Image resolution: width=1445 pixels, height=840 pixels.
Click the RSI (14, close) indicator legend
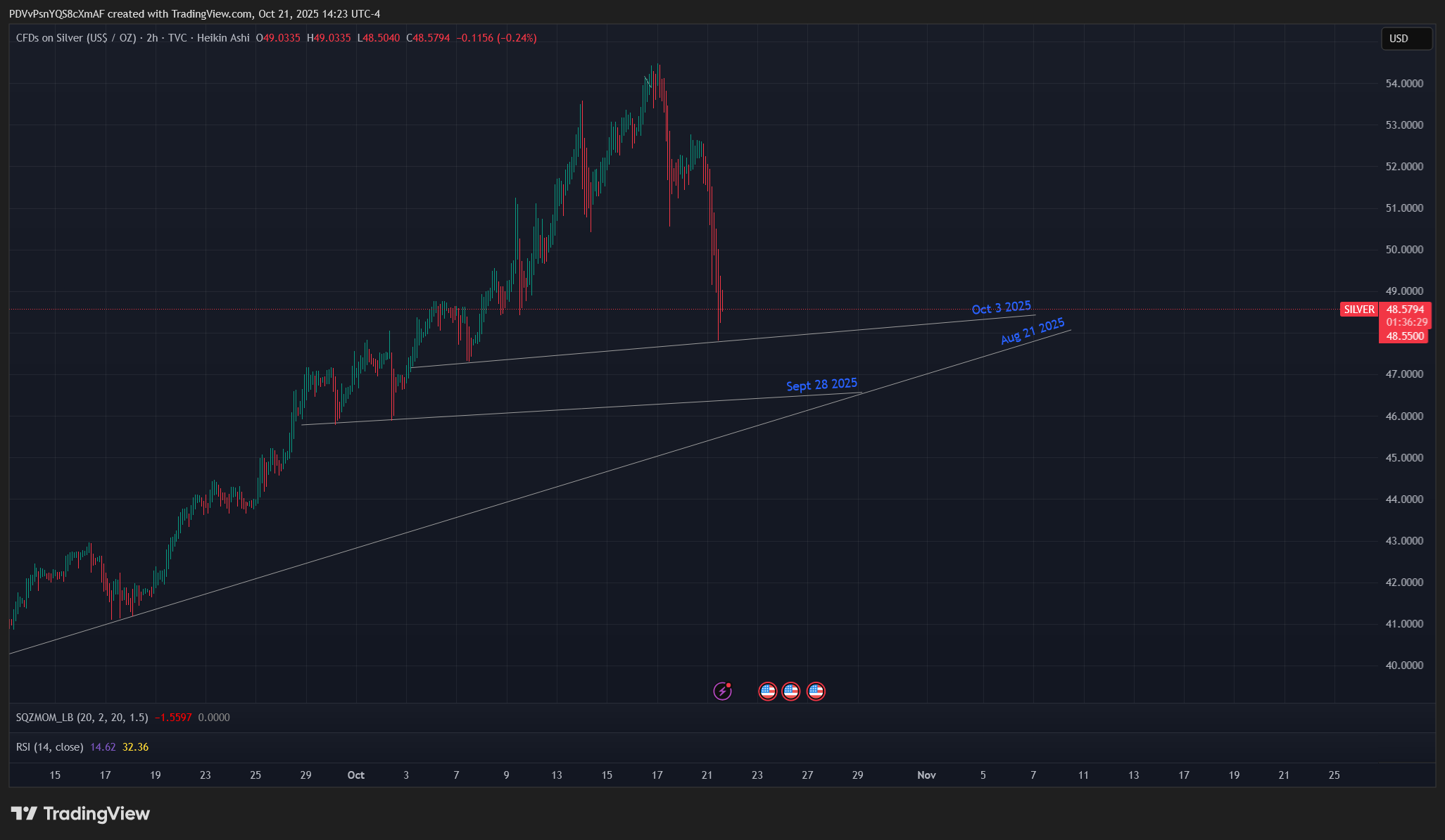(x=49, y=747)
